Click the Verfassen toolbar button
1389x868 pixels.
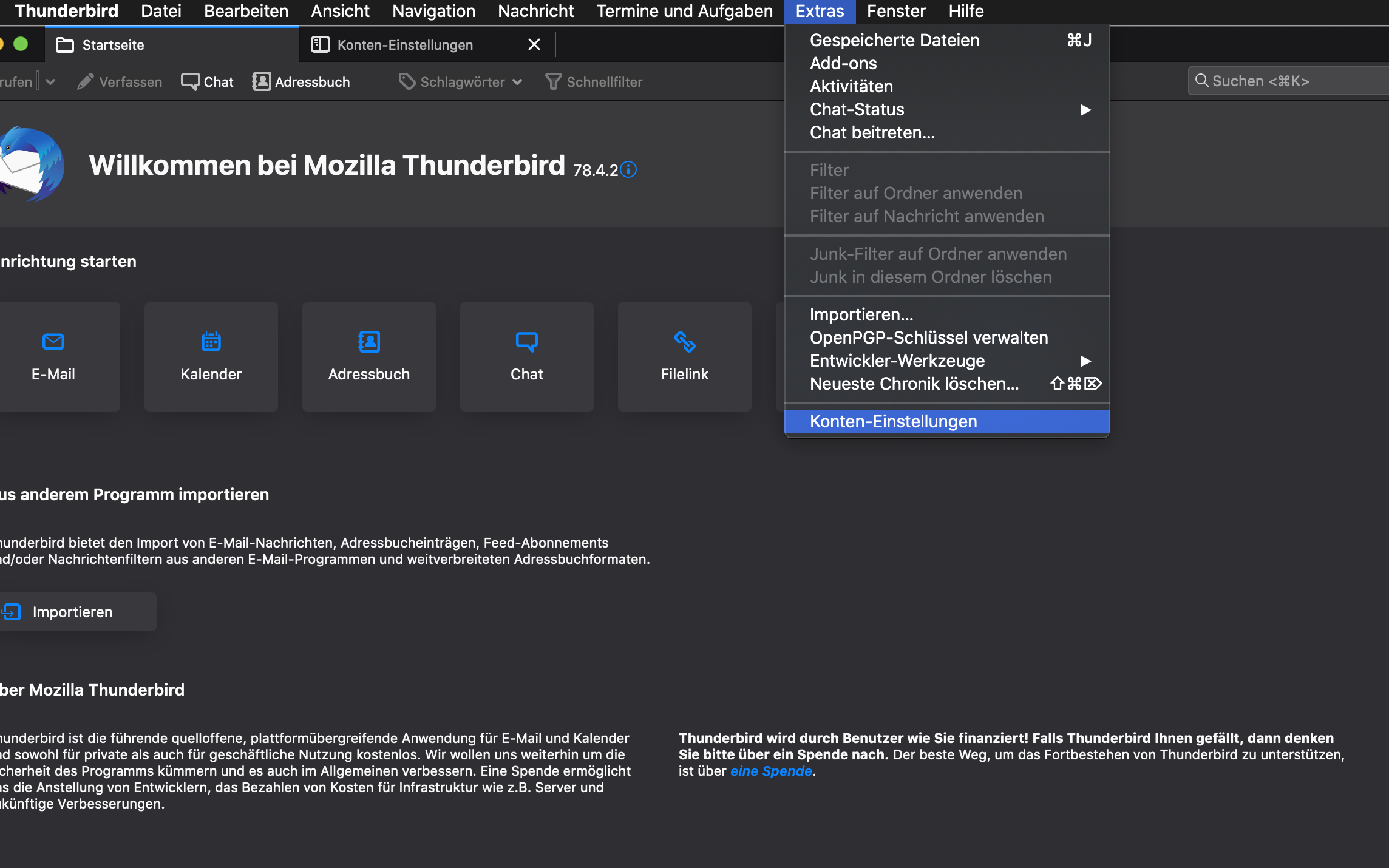click(x=120, y=81)
